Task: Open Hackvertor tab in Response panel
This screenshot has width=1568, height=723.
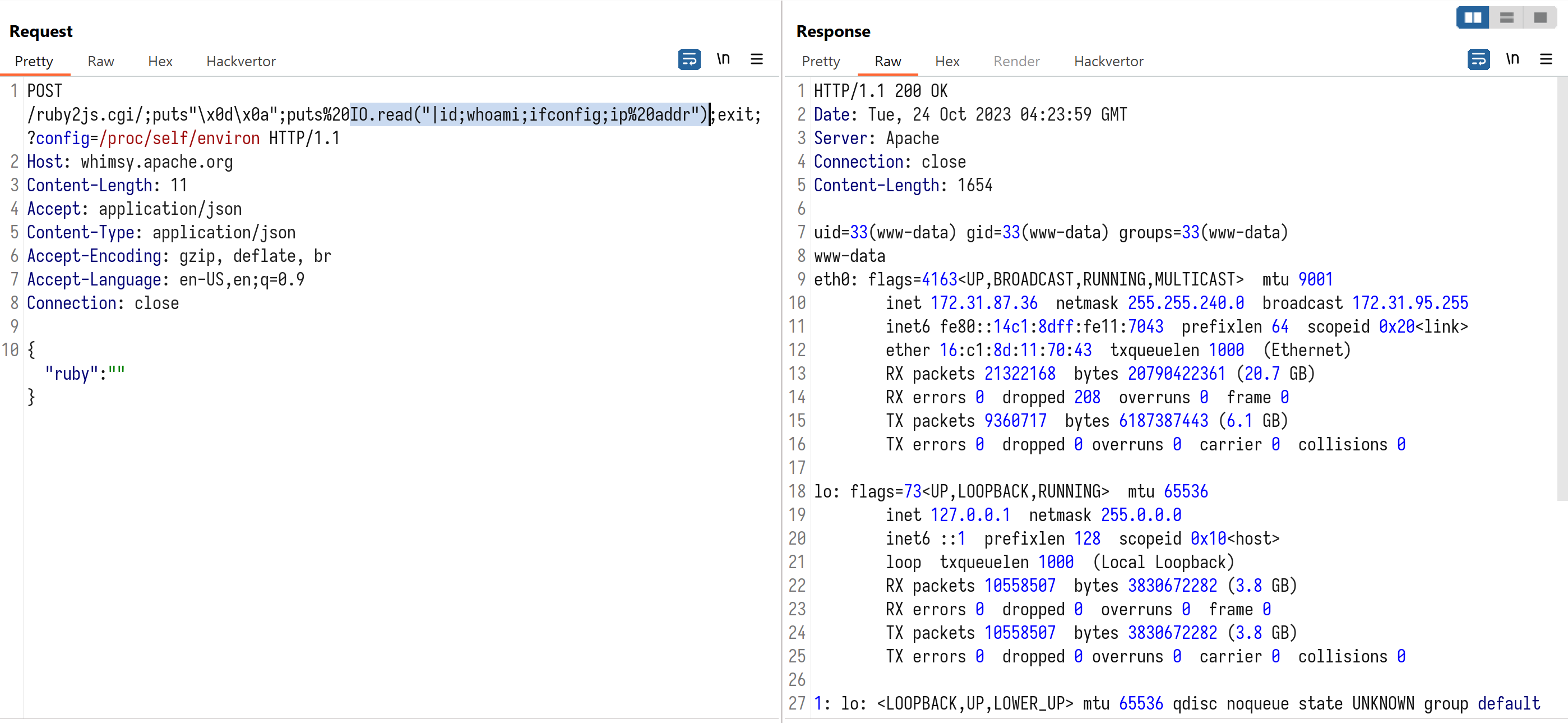Action: 1108,62
